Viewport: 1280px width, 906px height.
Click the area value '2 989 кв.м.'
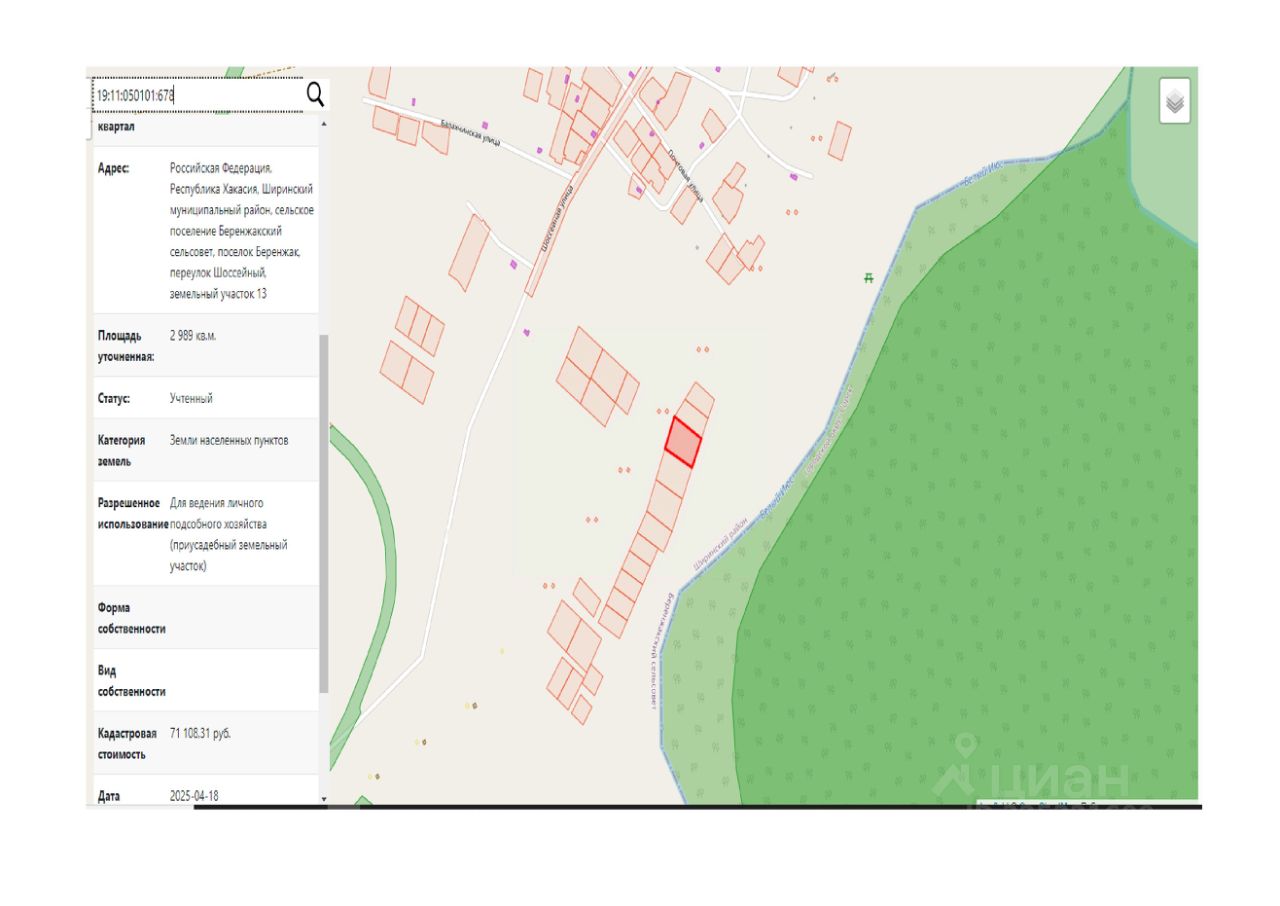193,336
